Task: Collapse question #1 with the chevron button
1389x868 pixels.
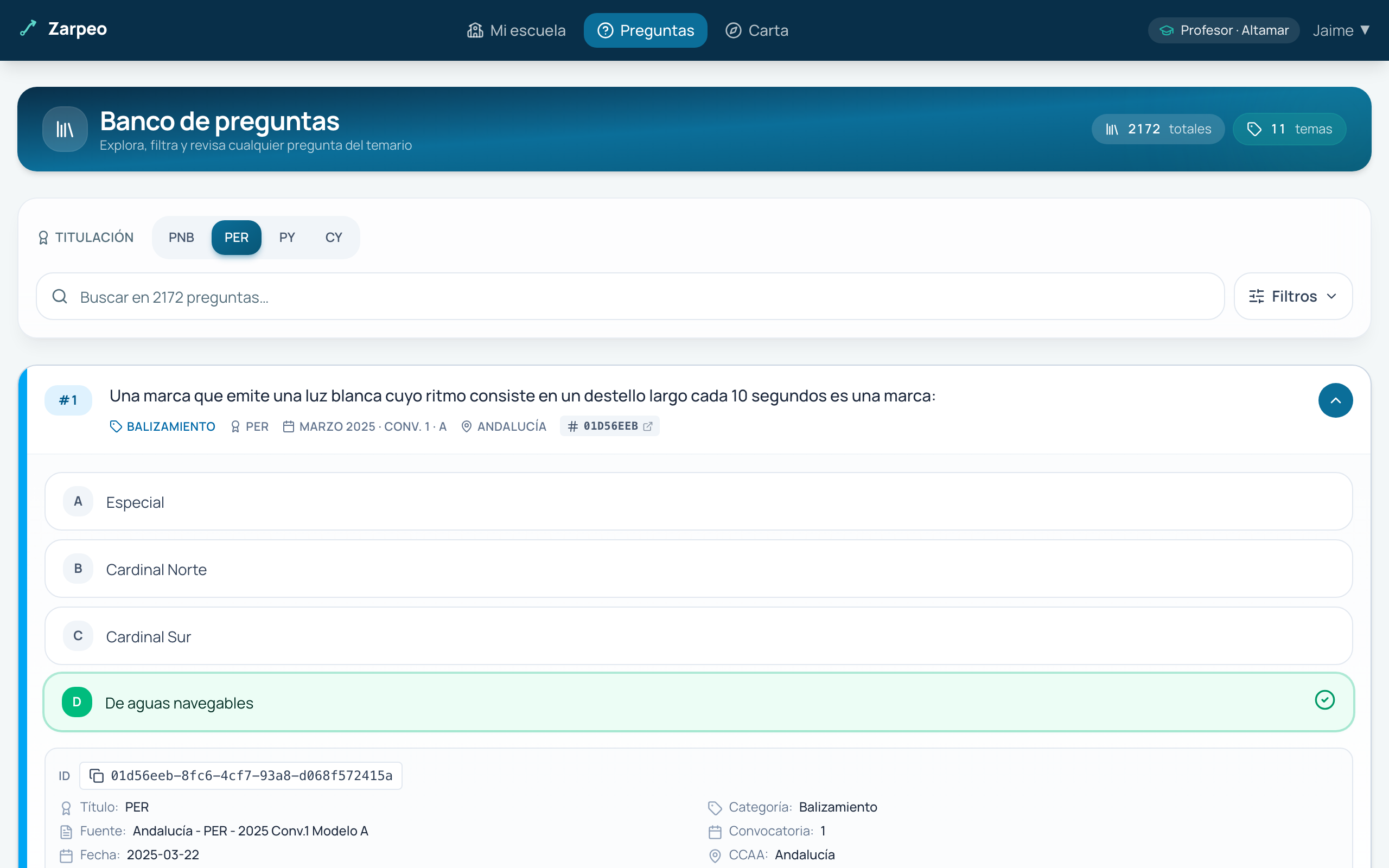Action: [x=1336, y=400]
